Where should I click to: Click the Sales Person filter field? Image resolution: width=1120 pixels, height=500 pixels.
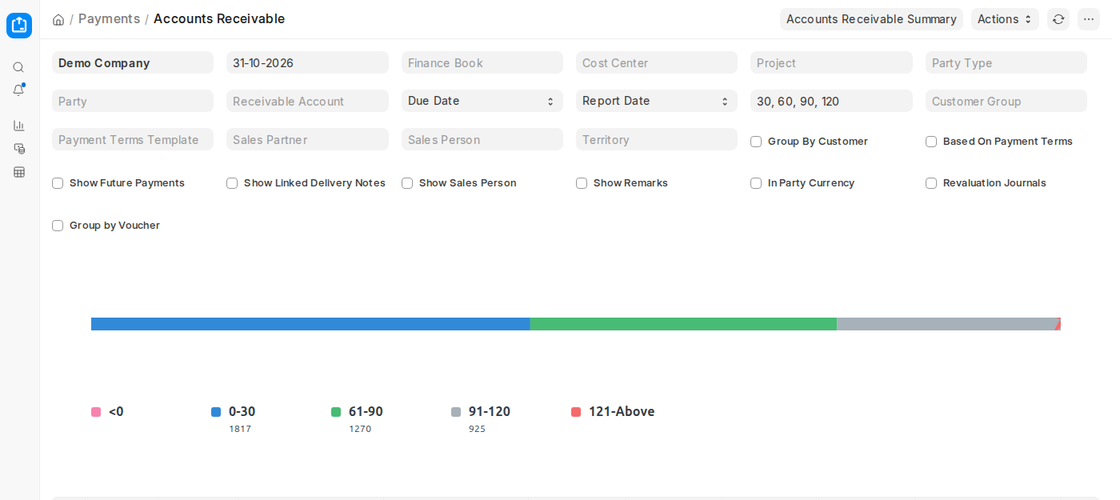click(x=482, y=139)
